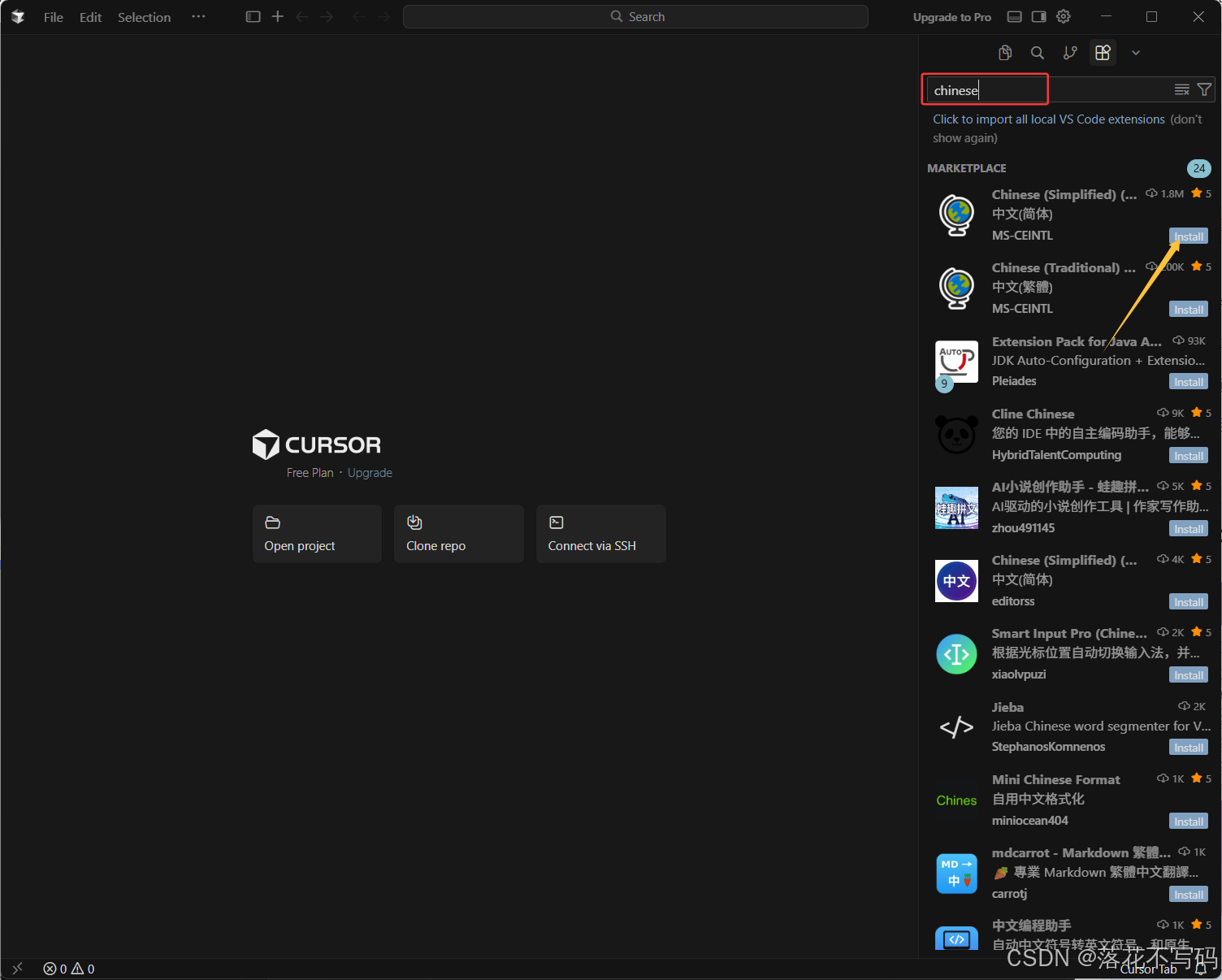Click the 'xiaolvpuzi' publisher name
Image resolution: width=1222 pixels, height=980 pixels.
(1019, 674)
